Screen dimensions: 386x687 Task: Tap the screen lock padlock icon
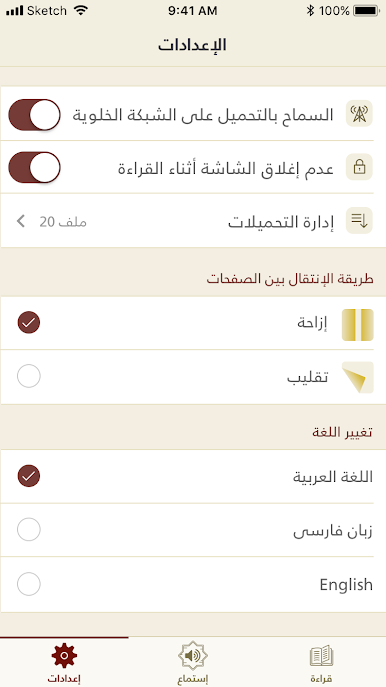tap(359, 167)
